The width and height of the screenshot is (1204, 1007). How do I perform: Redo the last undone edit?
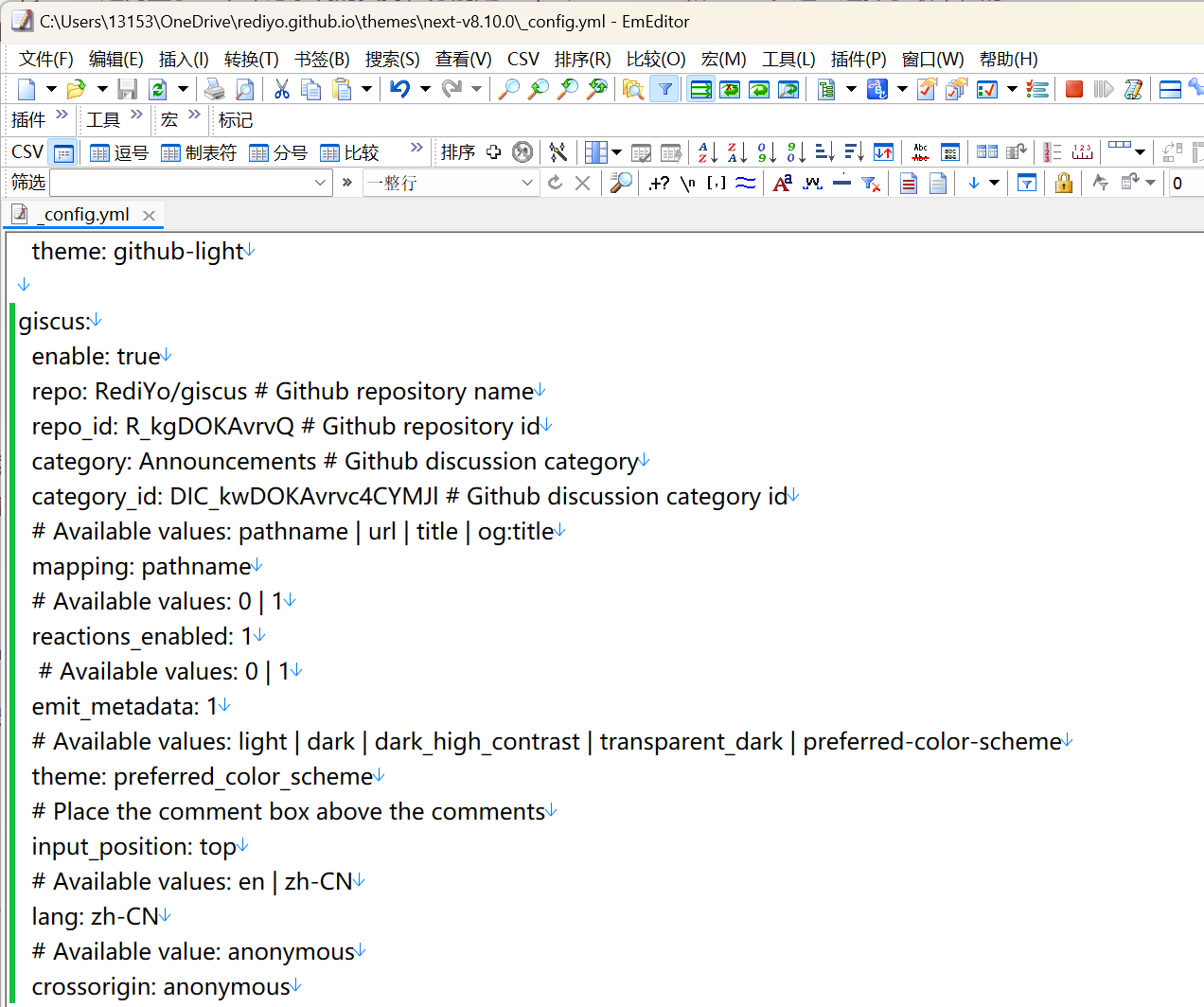click(x=452, y=89)
